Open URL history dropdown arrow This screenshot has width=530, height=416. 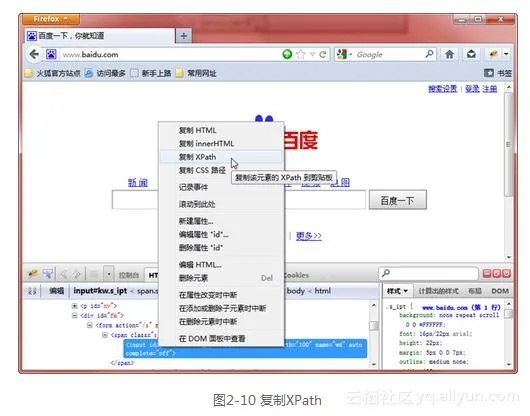(312, 54)
